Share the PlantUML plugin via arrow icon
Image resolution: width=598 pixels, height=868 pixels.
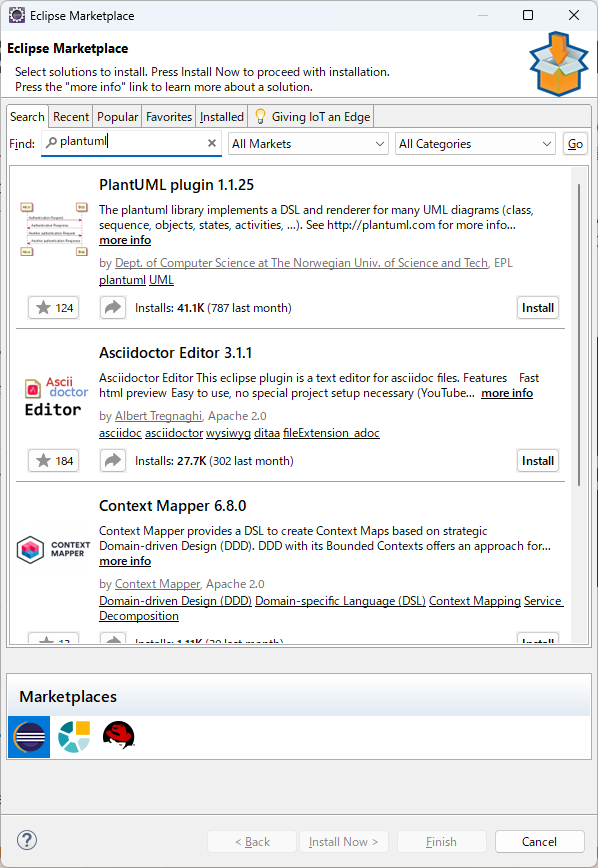[113, 308]
